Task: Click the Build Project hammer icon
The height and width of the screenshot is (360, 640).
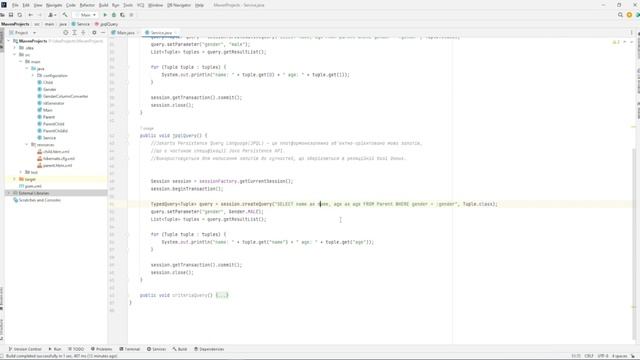Action: (65, 15)
